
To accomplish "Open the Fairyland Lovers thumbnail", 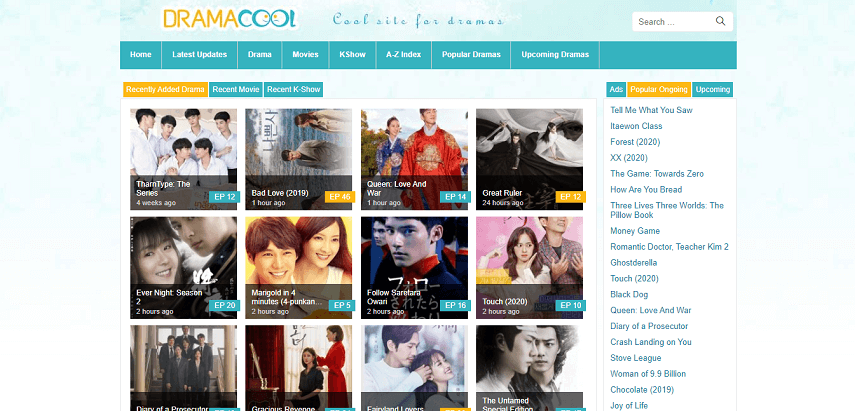I will [414, 368].
